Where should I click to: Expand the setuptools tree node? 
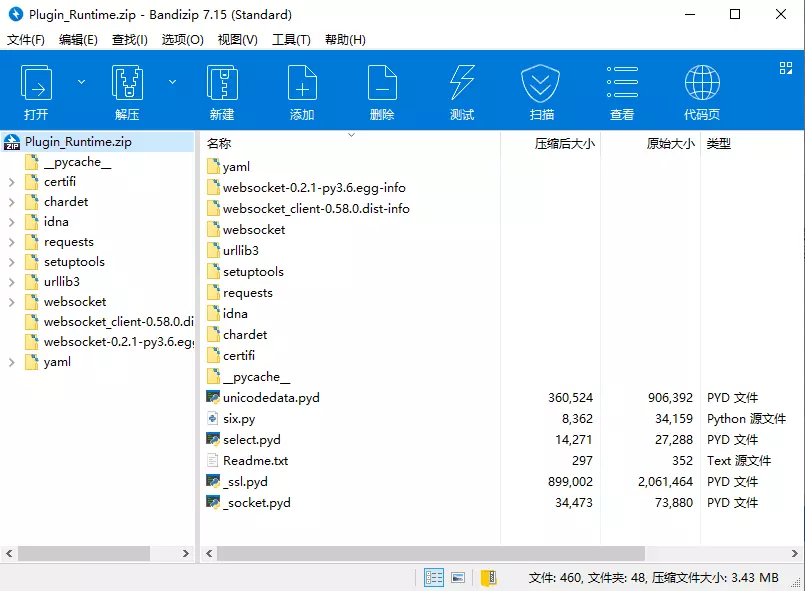(x=12, y=262)
